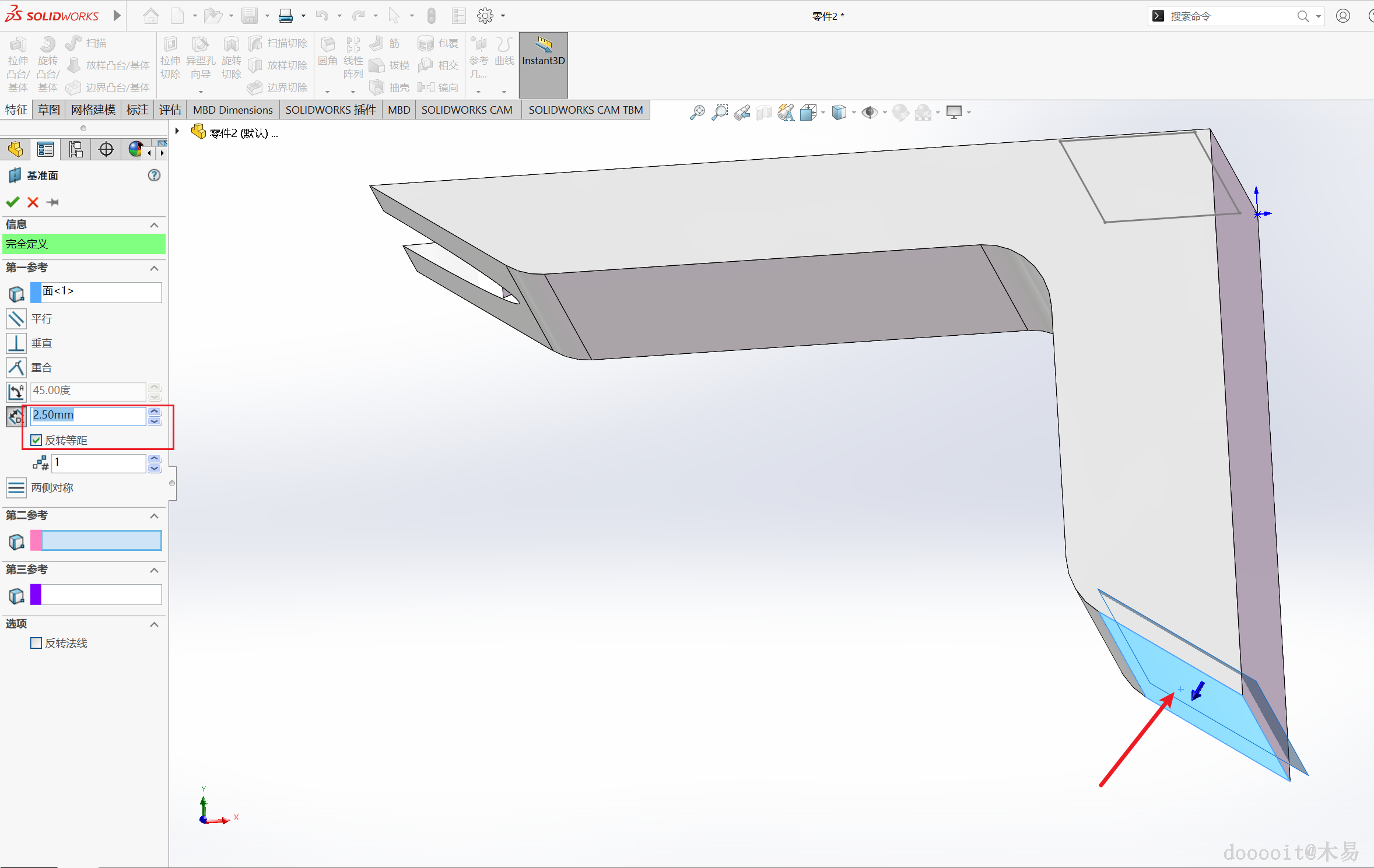
Task: Toggle the Instant3D button
Action: (543, 64)
